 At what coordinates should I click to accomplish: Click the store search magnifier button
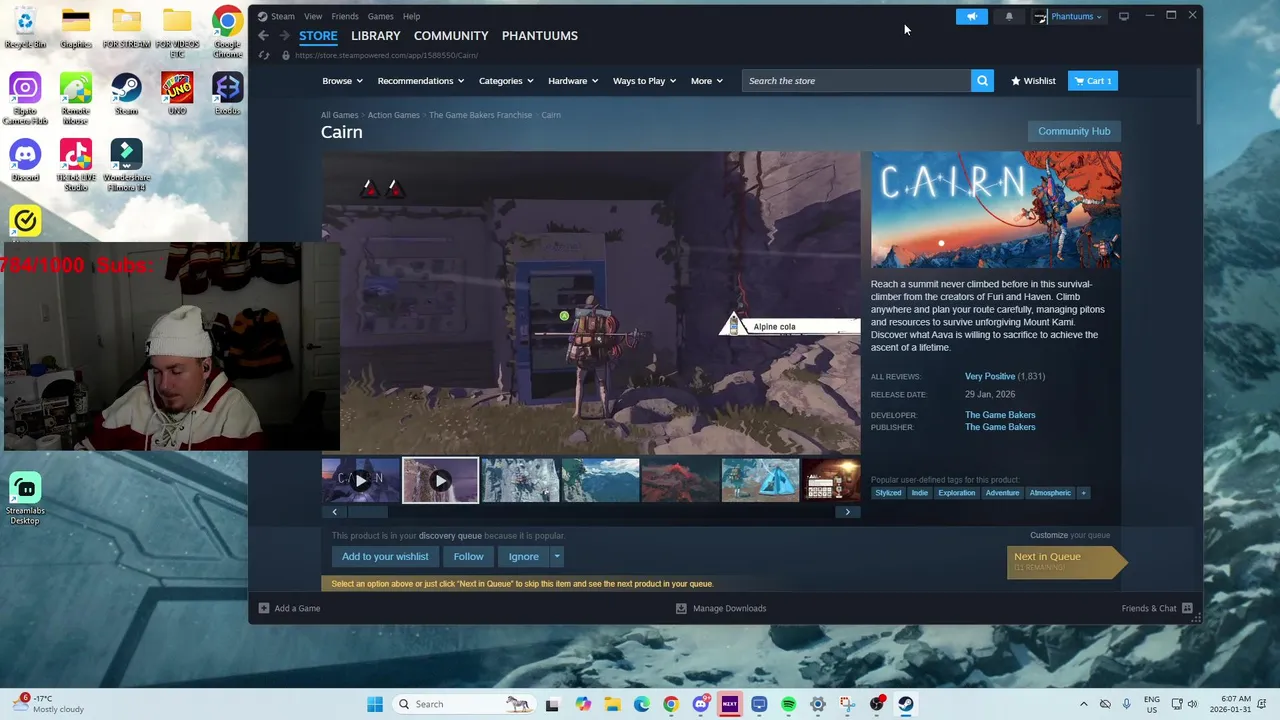982,81
